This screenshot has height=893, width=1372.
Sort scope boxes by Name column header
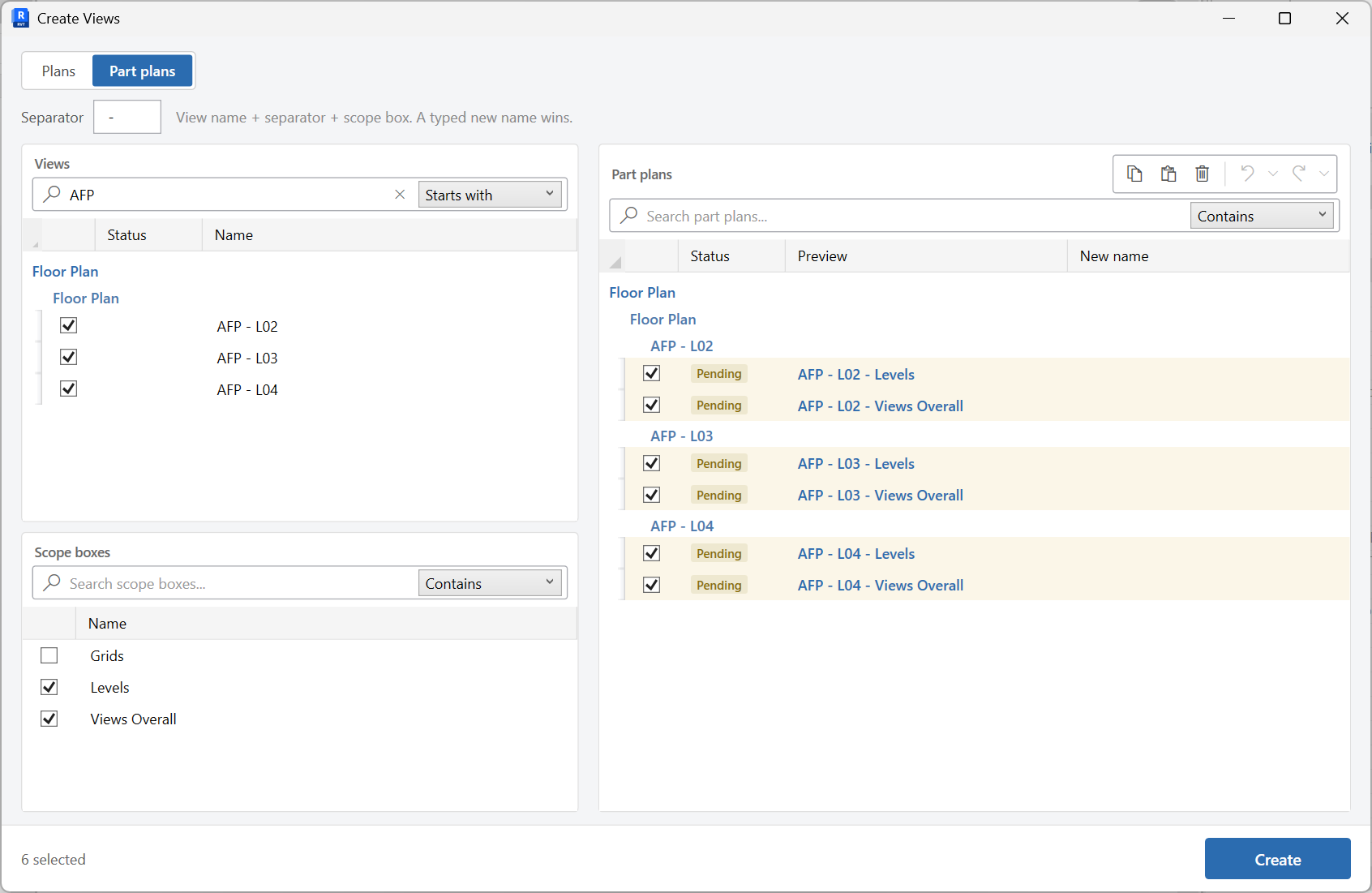pyautogui.click(x=326, y=624)
